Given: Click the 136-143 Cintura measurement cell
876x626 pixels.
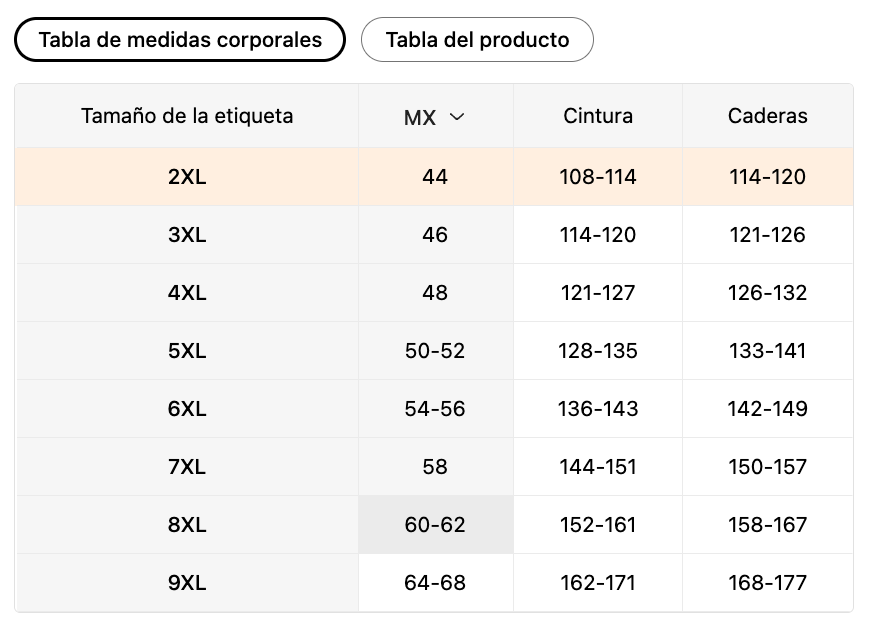Looking at the screenshot, I should (x=598, y=409).
